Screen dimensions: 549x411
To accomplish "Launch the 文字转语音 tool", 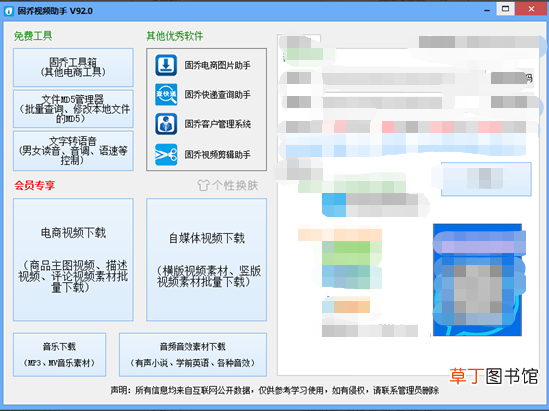I will click(x=73, y=151).
